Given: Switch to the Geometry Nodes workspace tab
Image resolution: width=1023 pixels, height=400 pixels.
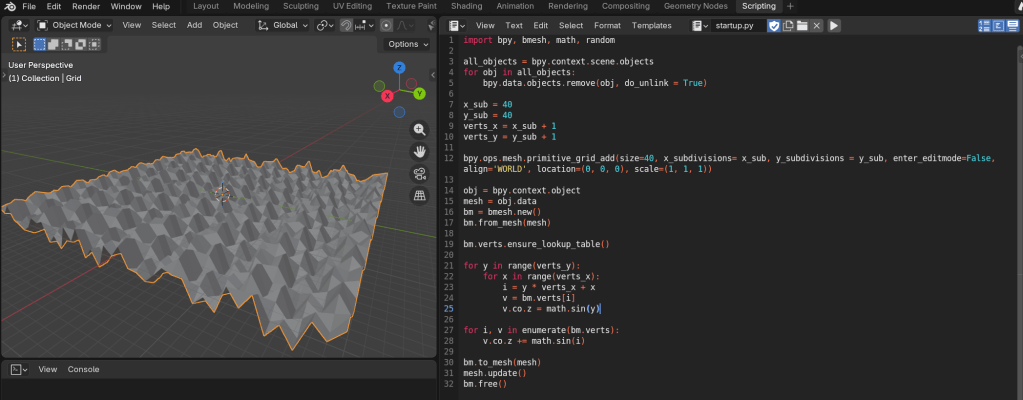Looking at the screenshot, I should pos(695,6).
